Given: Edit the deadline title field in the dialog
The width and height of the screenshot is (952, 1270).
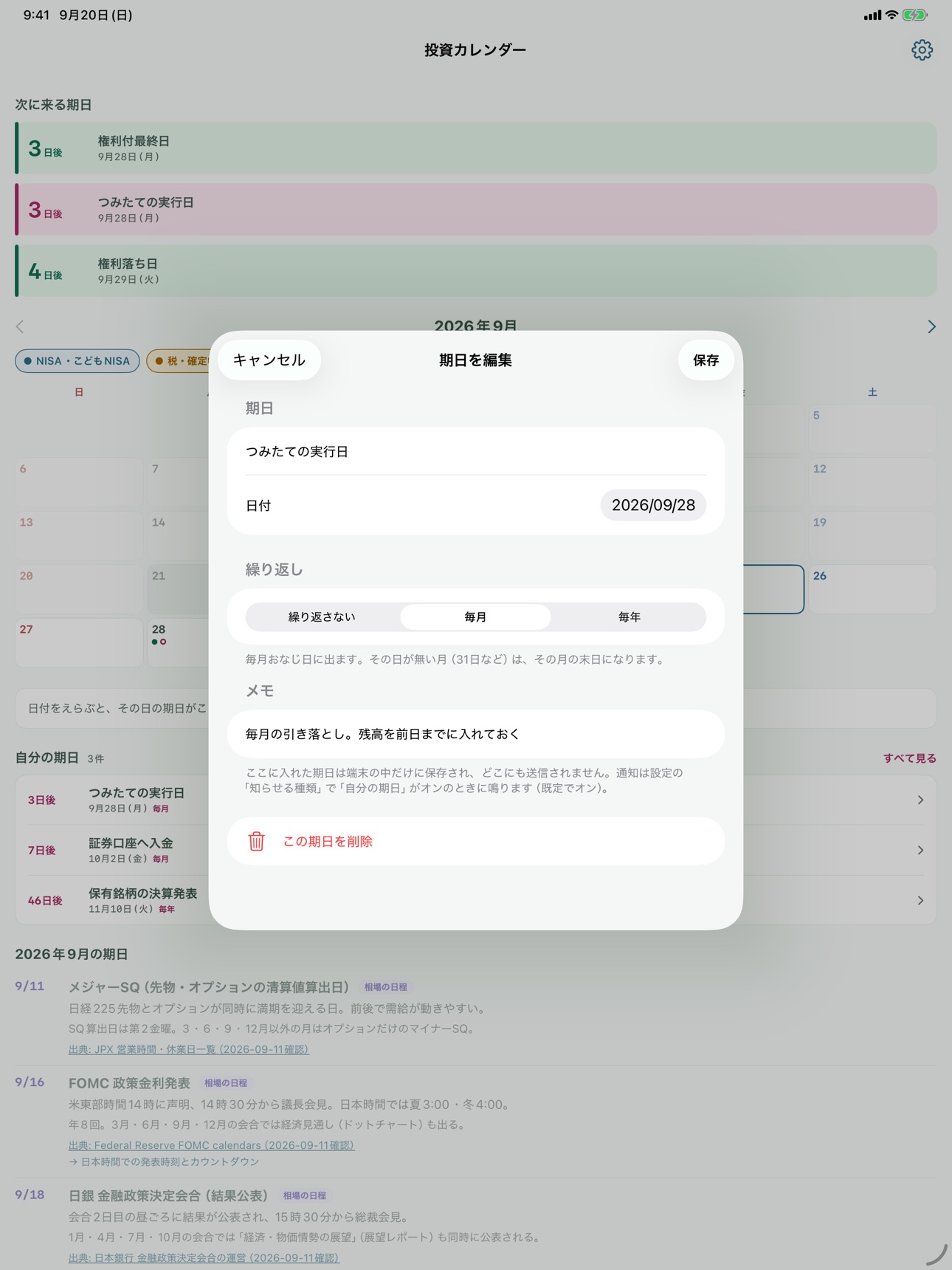Looking at the screenshot, I should click(476, 451).
